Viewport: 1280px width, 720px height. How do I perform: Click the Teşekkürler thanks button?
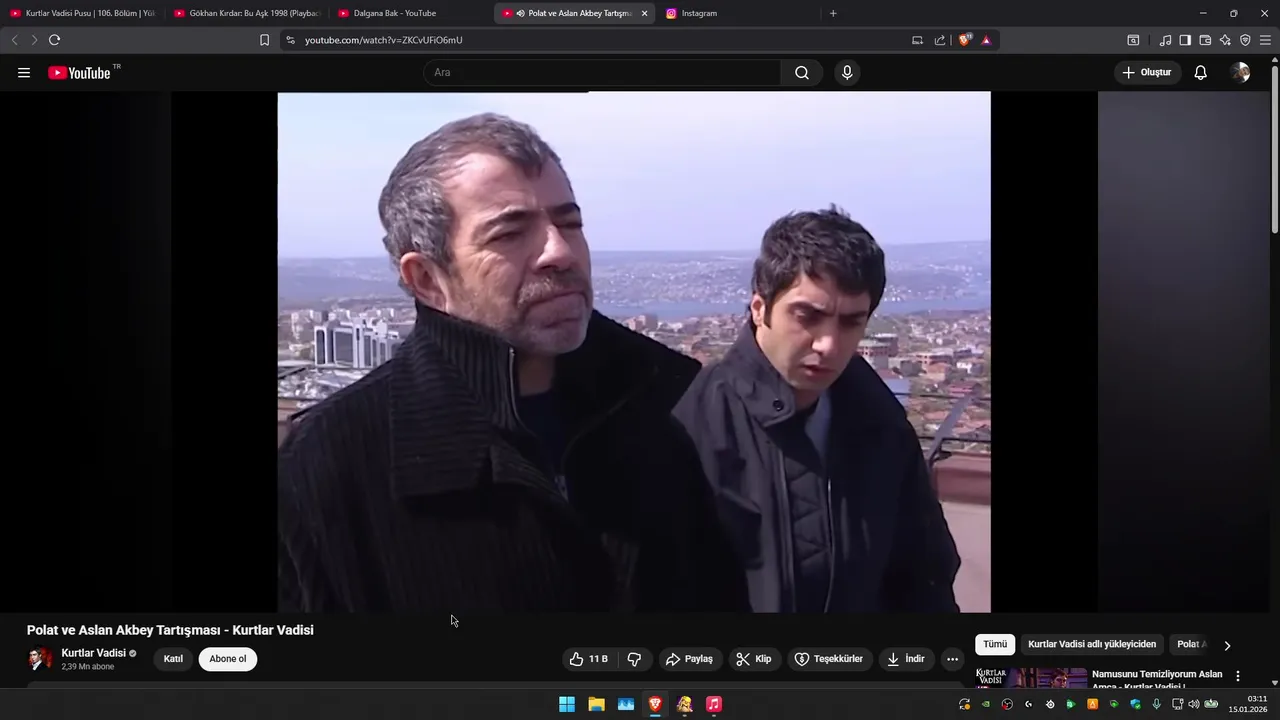[829, 659]
